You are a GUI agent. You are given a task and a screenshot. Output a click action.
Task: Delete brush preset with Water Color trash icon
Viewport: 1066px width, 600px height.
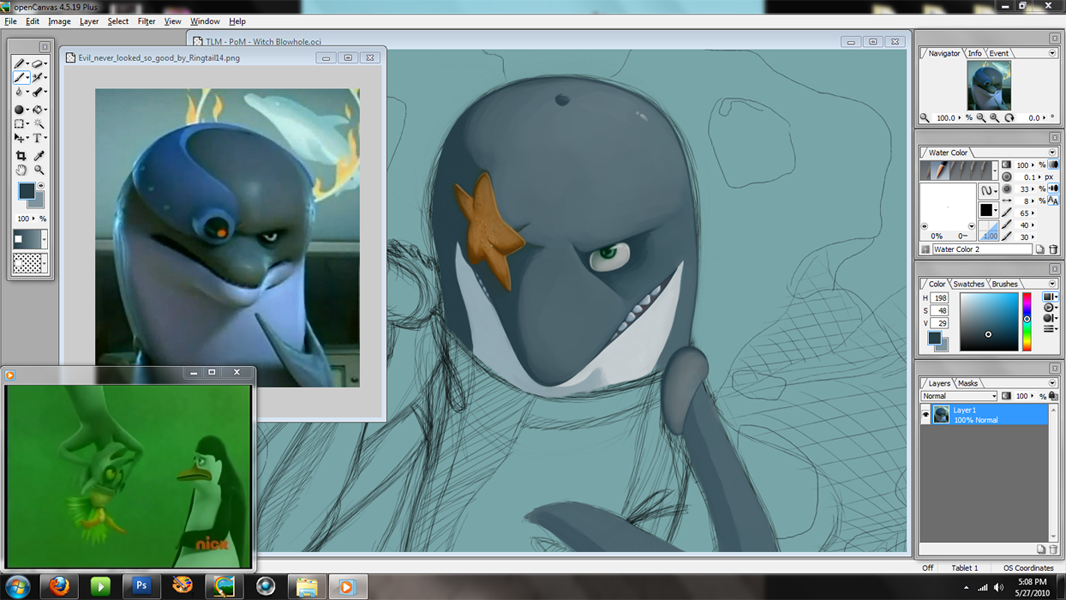click(1053, 249)
